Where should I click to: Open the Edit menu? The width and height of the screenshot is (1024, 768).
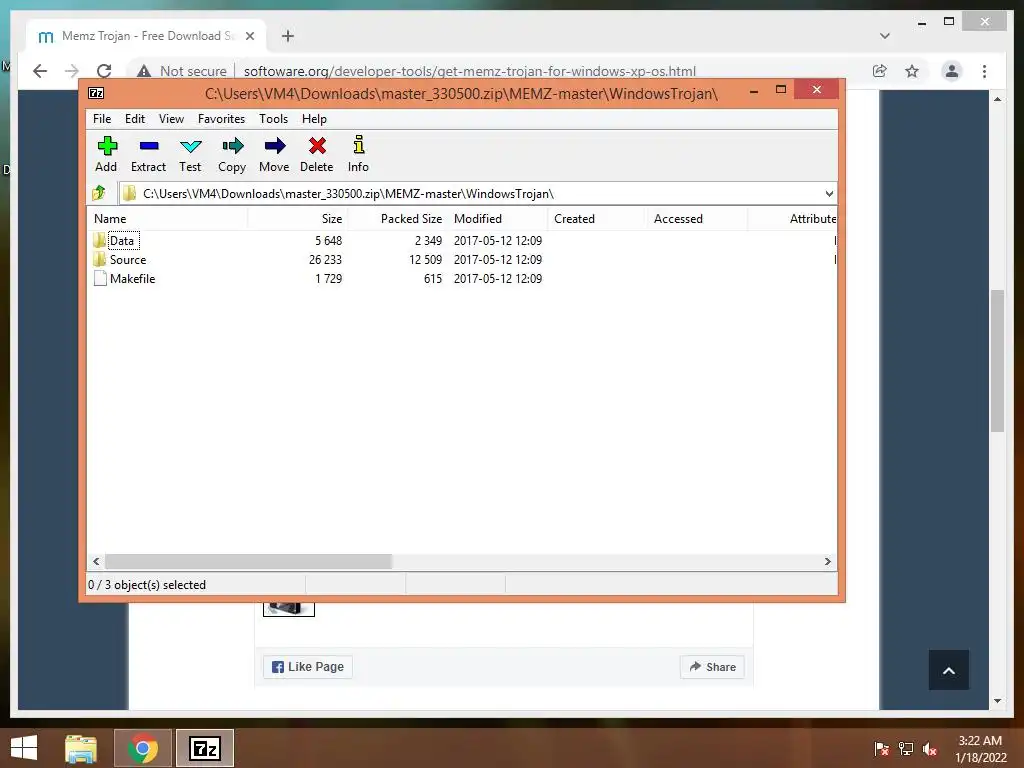135,119
